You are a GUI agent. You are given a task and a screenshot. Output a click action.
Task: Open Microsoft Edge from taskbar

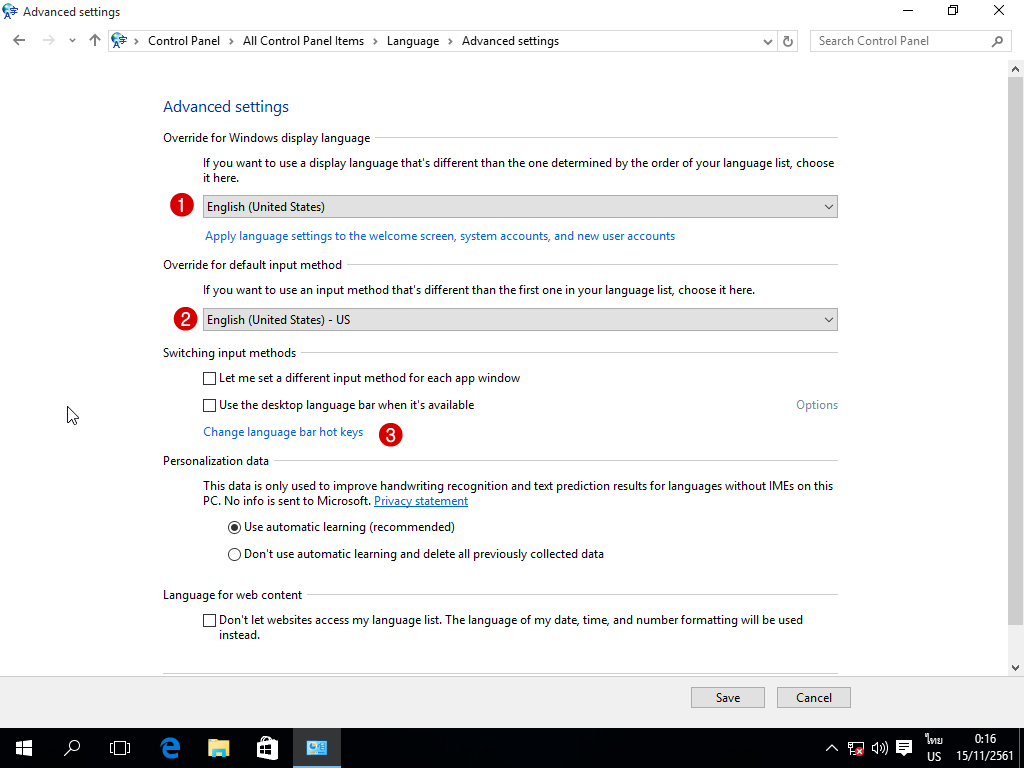pyautogui.click(x=171, y=747)
